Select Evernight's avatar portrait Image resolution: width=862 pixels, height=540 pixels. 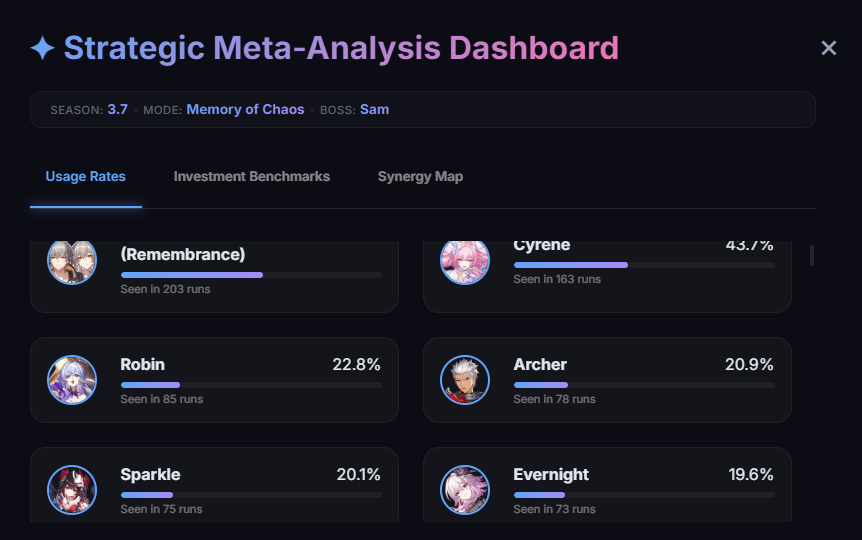pyautogui.click(x=465, y=490)
